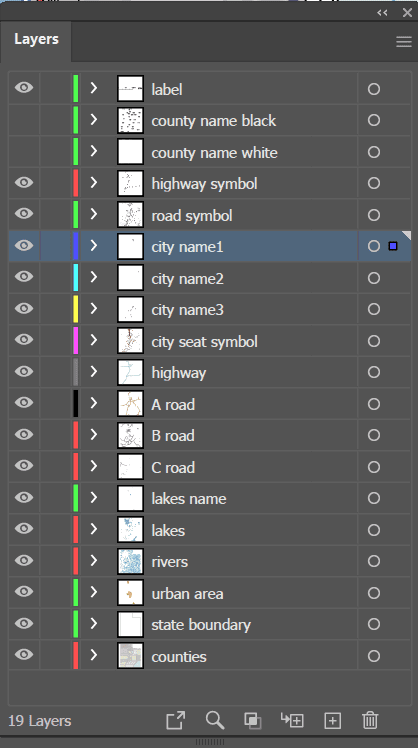Open the Locate Object magnifier icon
Screen dimensions: 418x748
pos(215,720)
